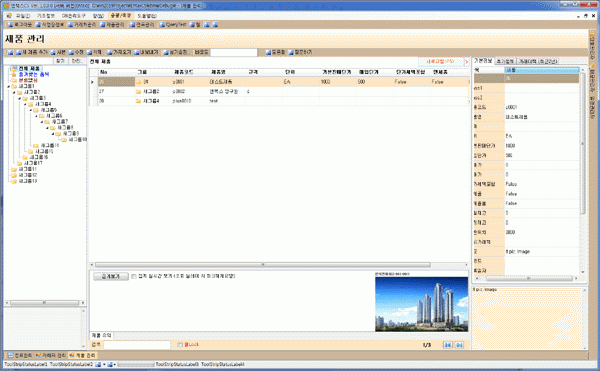Switch to the 거래내역 tab in right panel
Image resolution: width=600 pixels, height=371 pixels.
click(x=538, y=61)
